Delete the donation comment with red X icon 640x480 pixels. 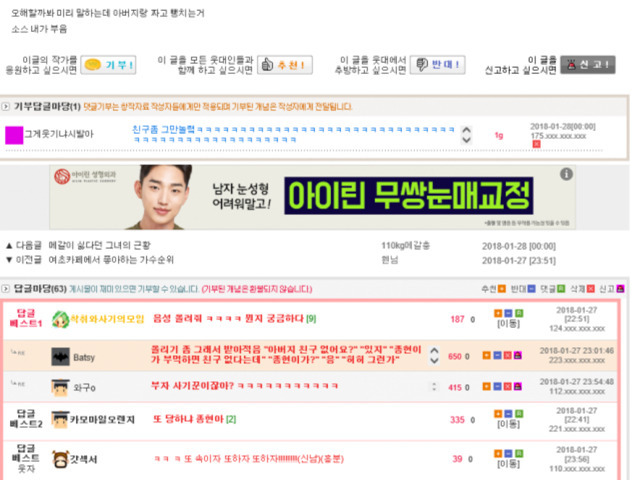tap(536, 144)
